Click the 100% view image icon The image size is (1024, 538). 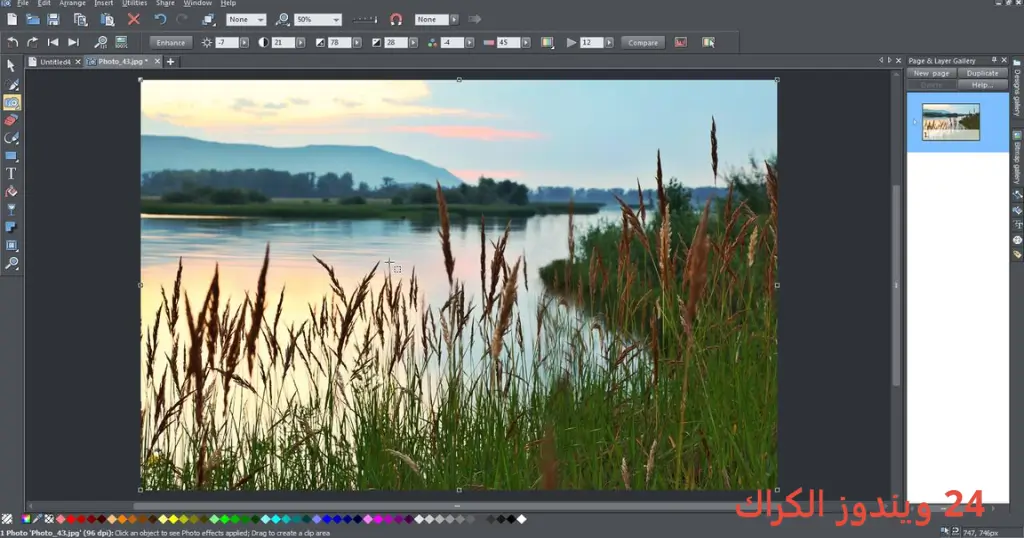[121, 42]
